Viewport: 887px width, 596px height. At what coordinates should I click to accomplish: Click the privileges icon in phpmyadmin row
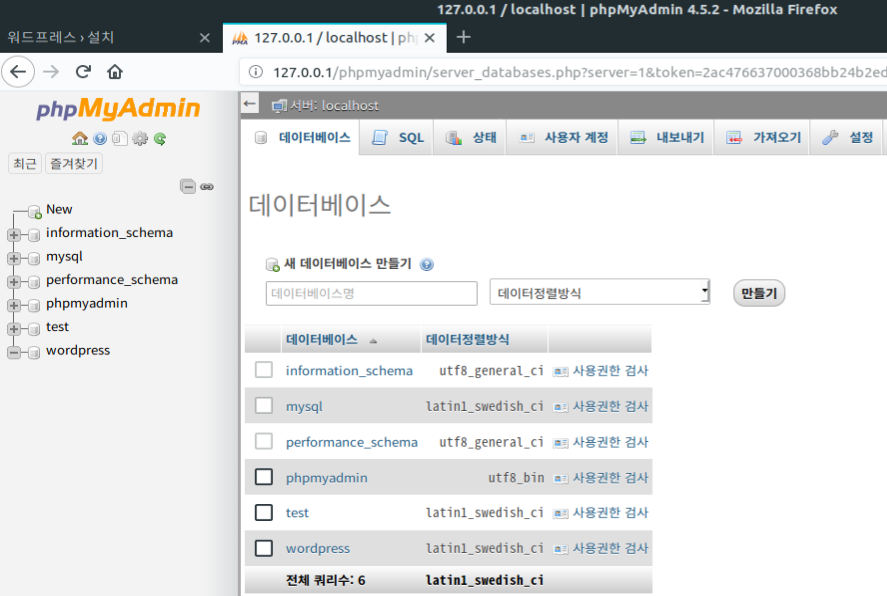[561, 478]
